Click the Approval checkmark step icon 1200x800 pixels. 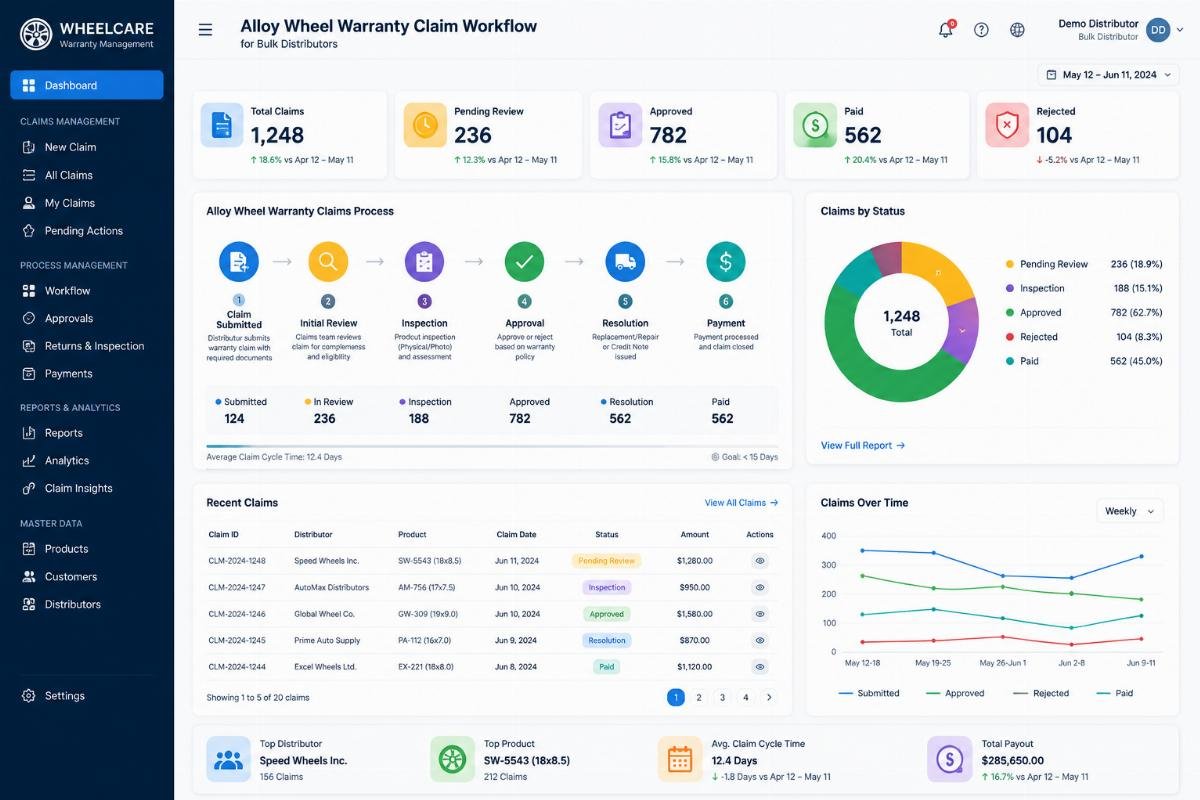pyautogui.click(x=524, y=262)
